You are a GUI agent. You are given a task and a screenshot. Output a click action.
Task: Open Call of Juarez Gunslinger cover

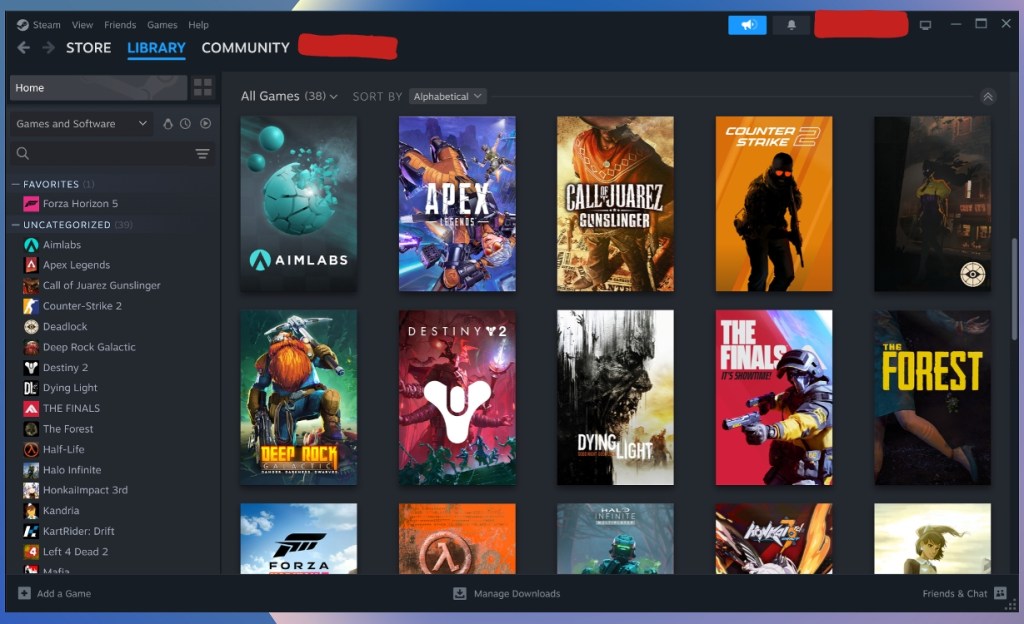tap(615, 204)
